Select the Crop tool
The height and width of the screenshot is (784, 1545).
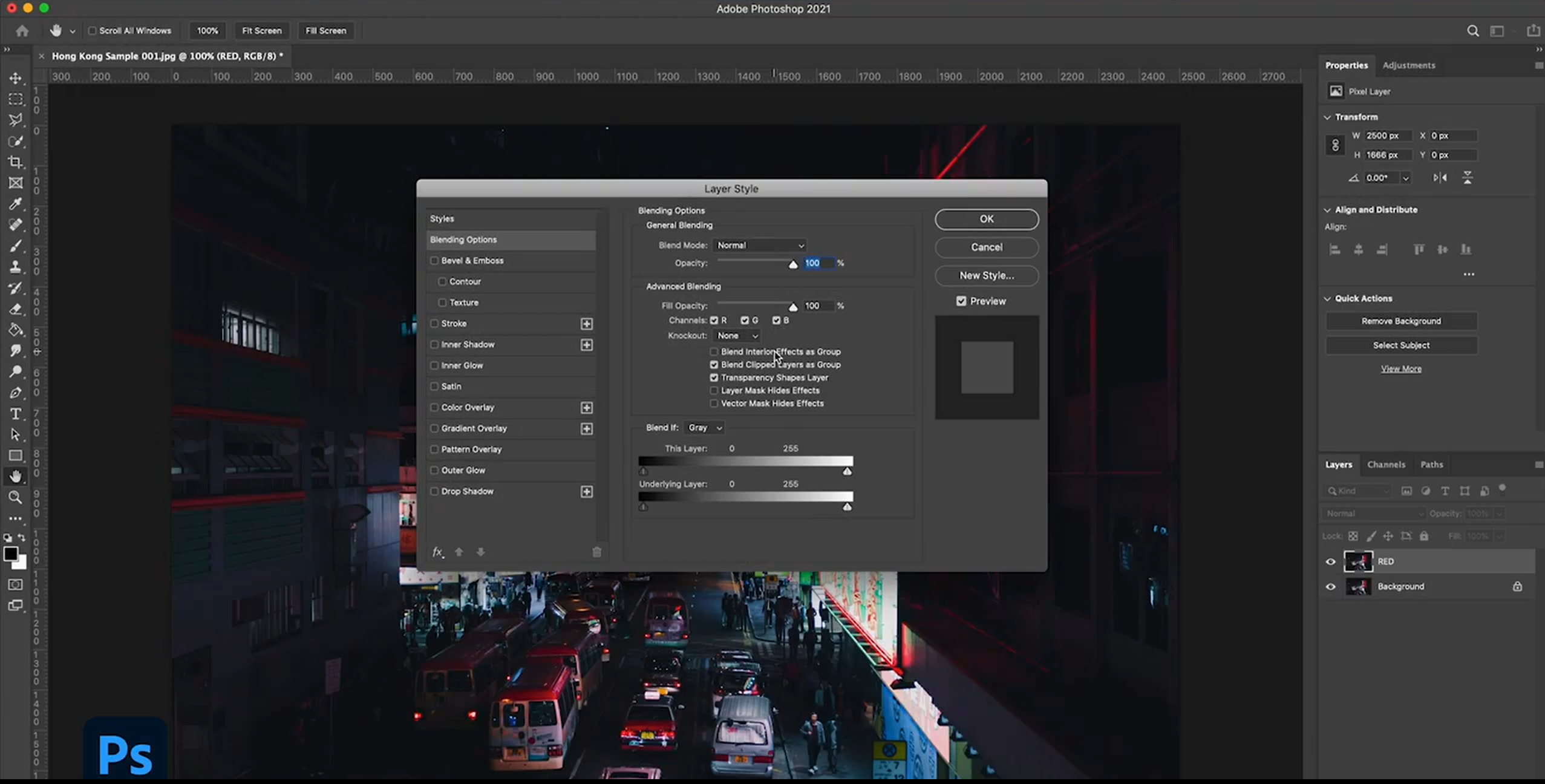[x=16, y=162]
